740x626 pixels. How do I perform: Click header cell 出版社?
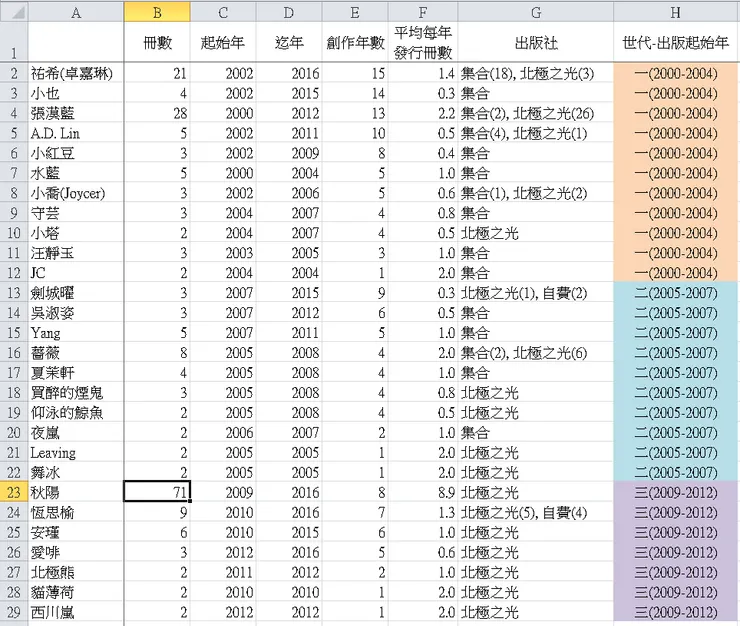coord(536,42)
